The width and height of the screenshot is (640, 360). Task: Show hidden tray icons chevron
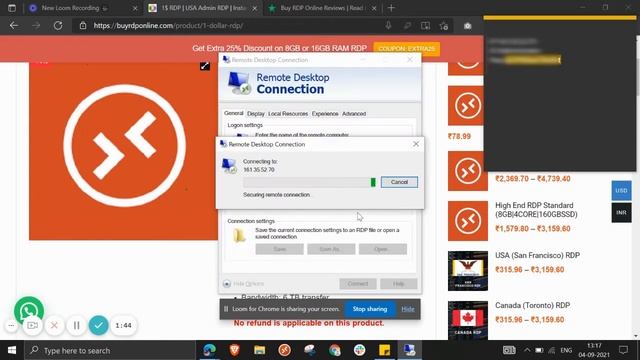coord(527,350)
